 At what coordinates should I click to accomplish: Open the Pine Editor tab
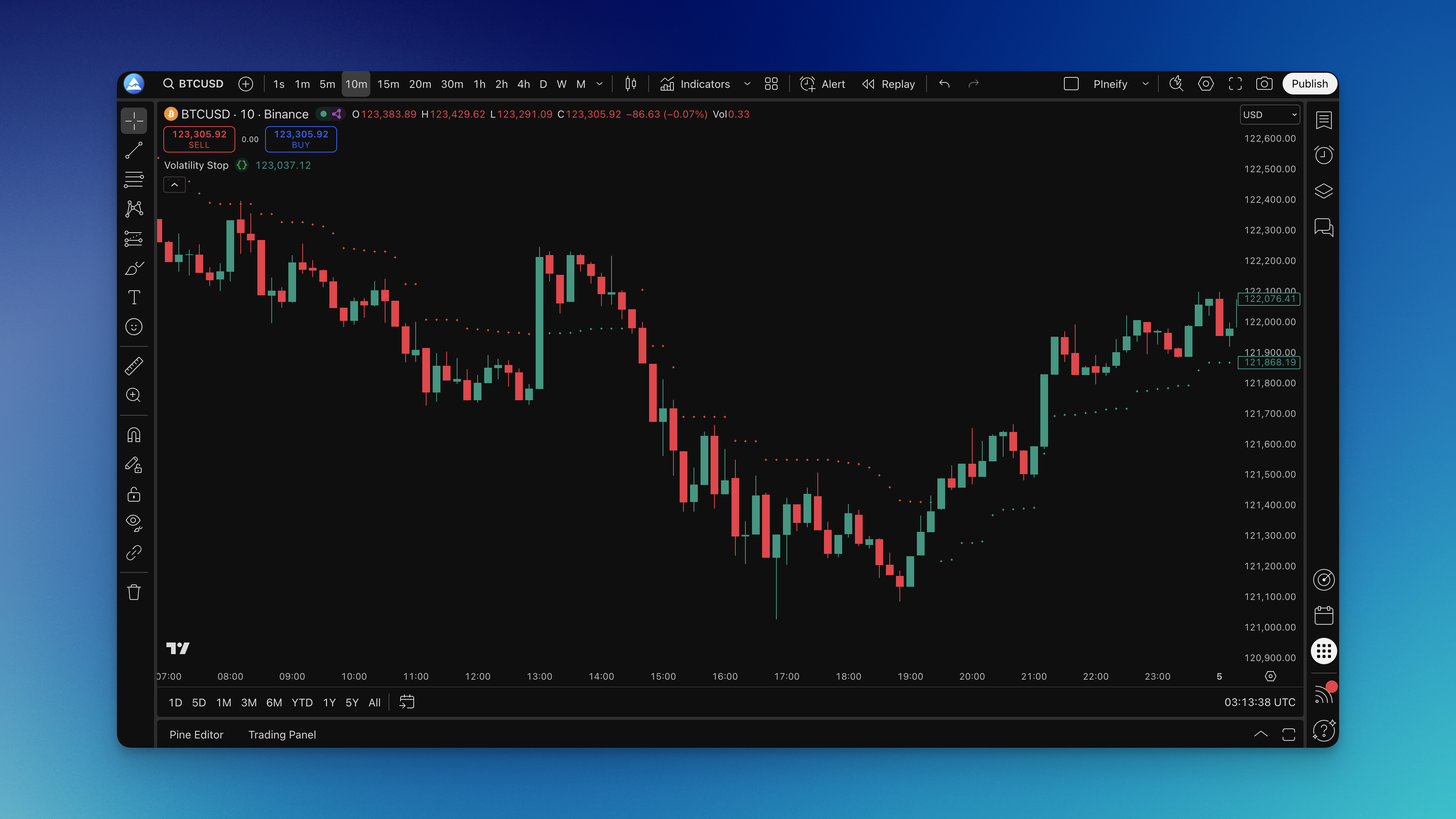(x=196, y=734)
